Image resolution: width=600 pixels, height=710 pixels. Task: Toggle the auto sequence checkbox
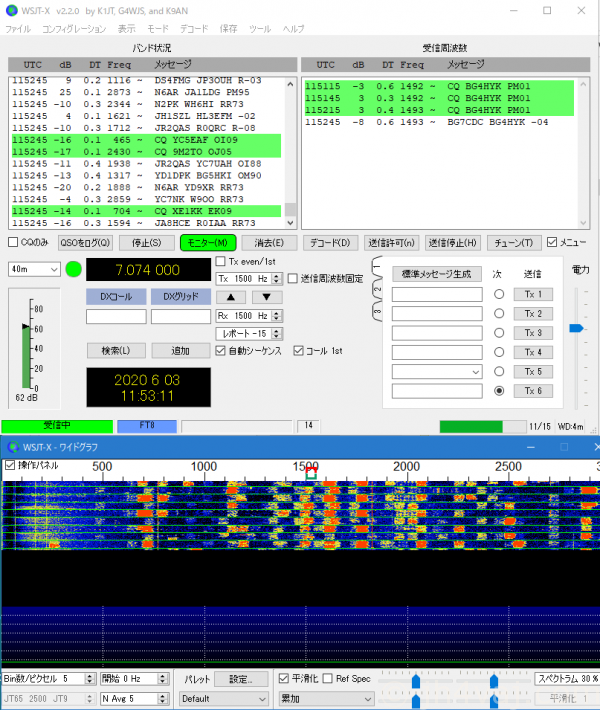tap(221, 351)
